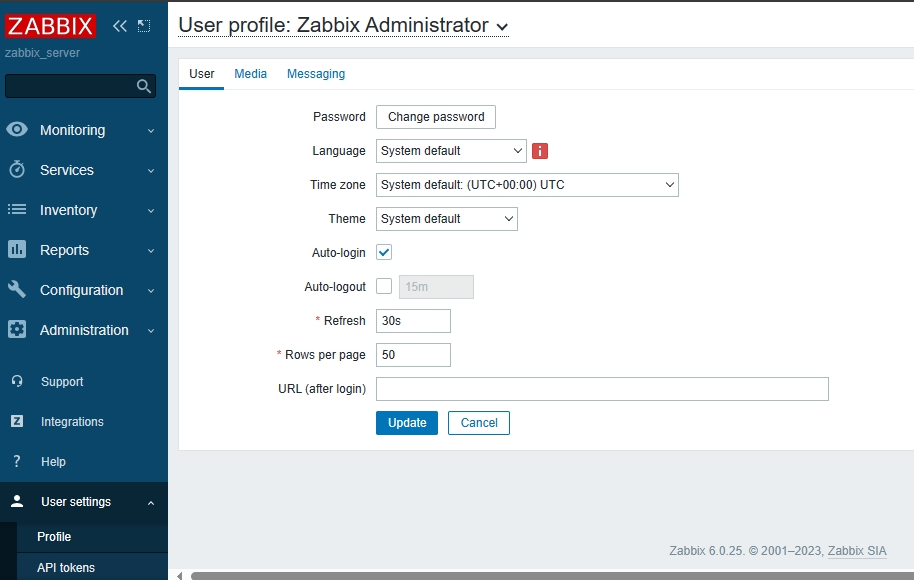Open Monitoring via the eye icon
914x580 pixels.
coord(17,130)
